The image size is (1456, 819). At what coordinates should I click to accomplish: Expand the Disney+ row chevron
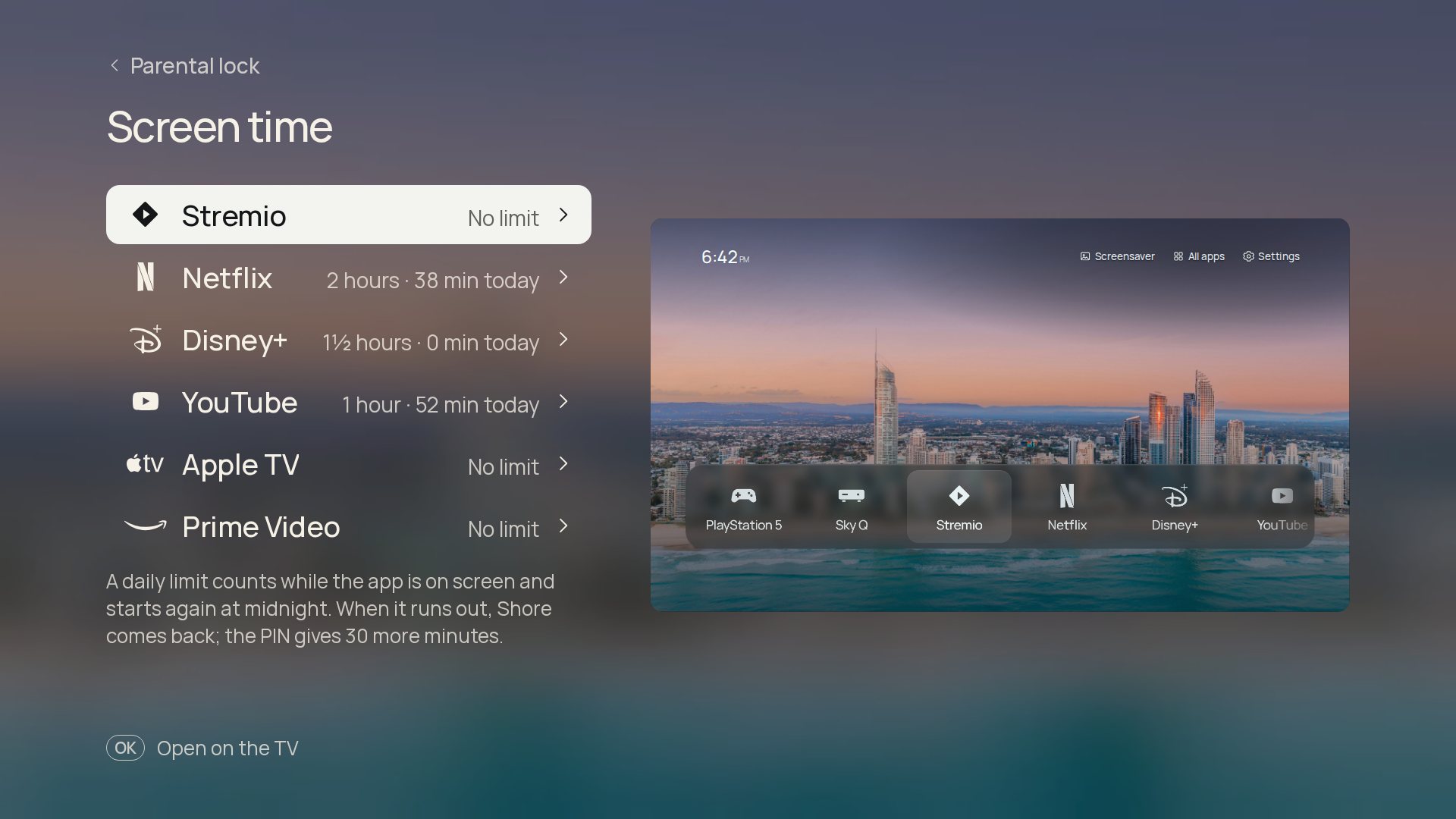pyautogui.click(x=563, y=339)
